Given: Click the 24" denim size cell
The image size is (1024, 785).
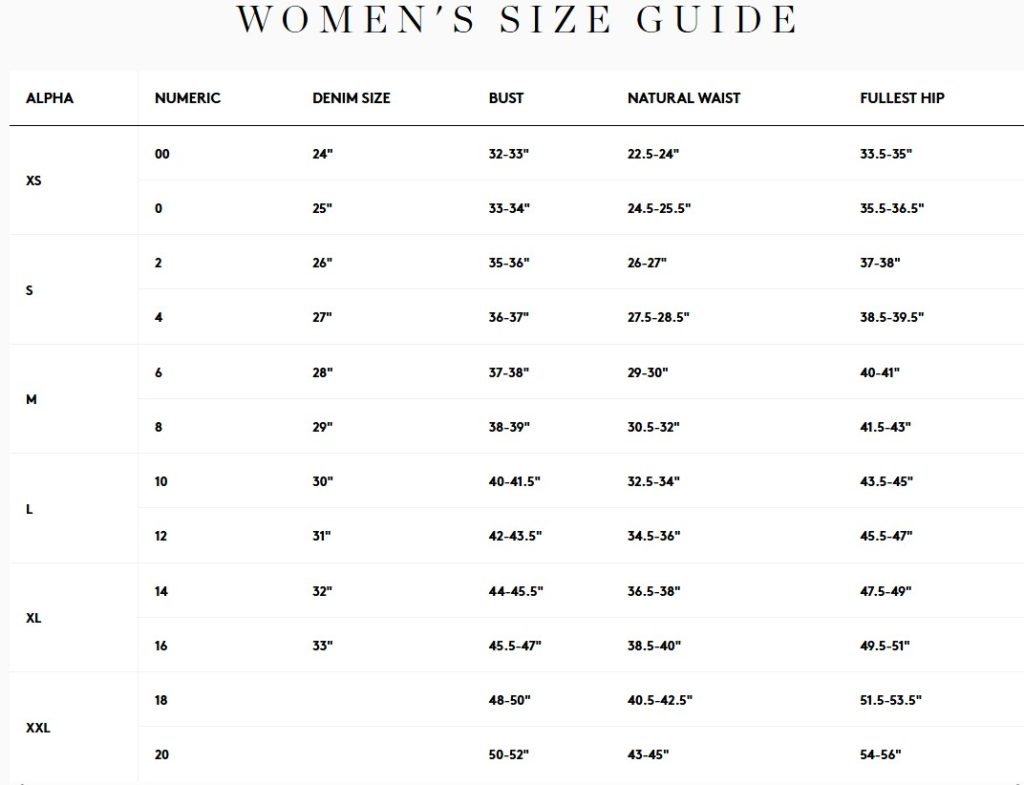Looking at the screenshot, I should click(x=322, y=154).
